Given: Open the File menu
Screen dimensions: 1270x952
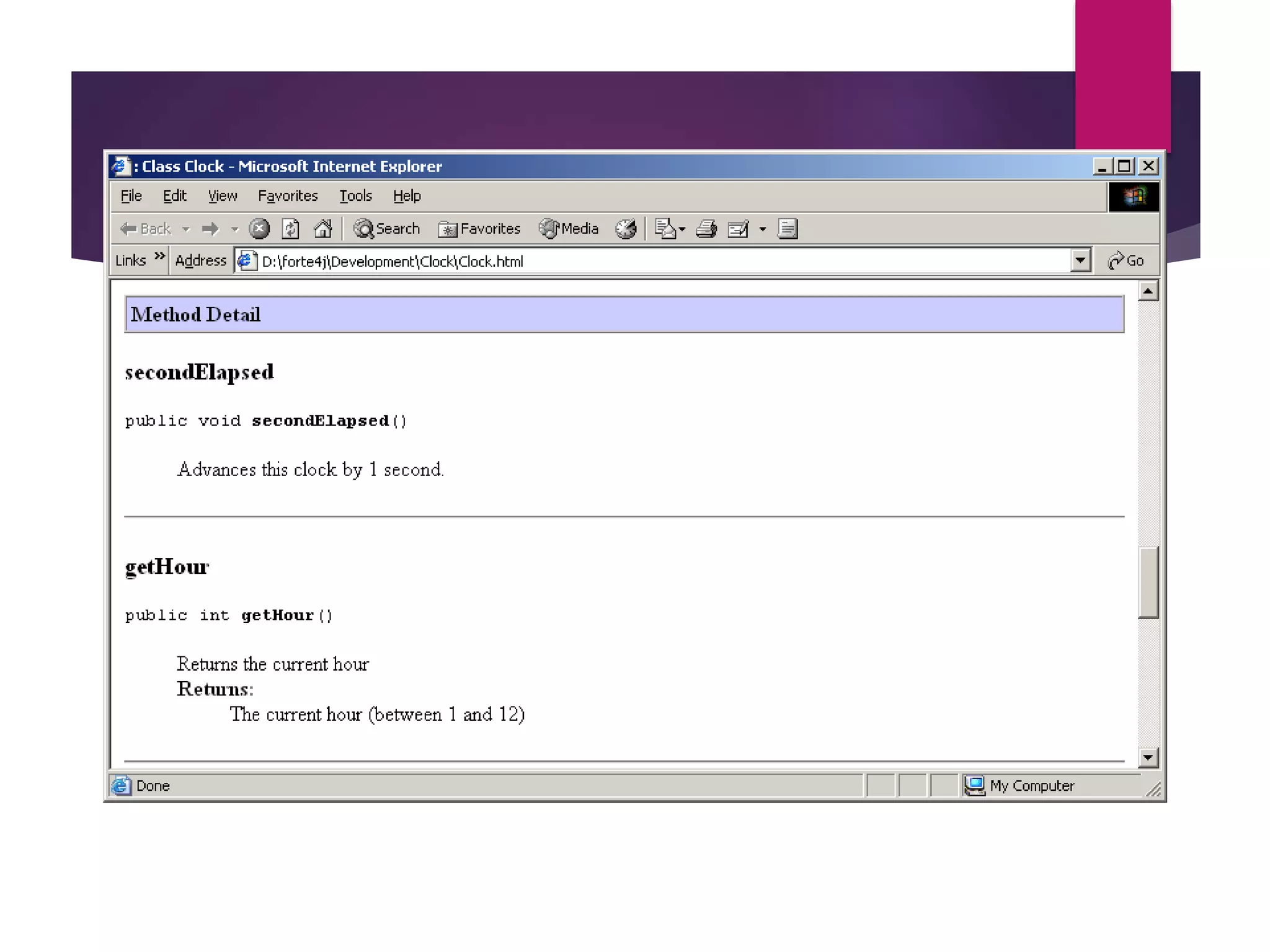Looking at the screenshot, I should click(131, 196).
